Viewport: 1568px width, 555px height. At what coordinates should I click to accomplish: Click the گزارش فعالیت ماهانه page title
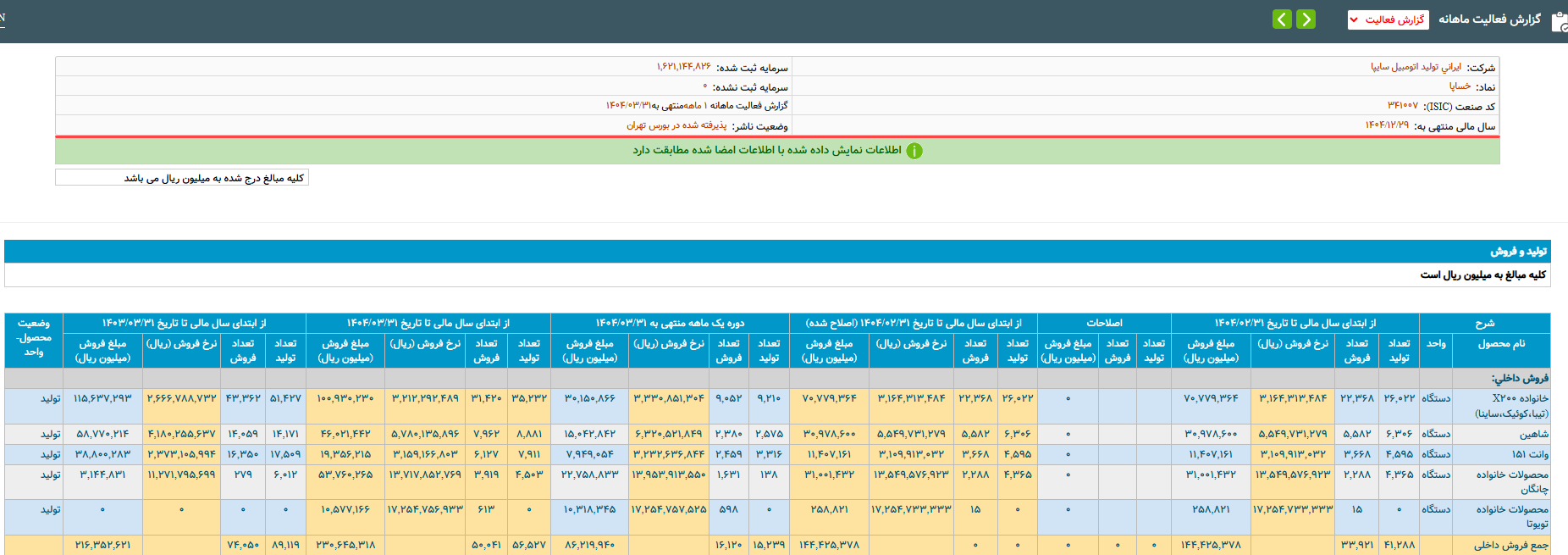pos(1489,19)
